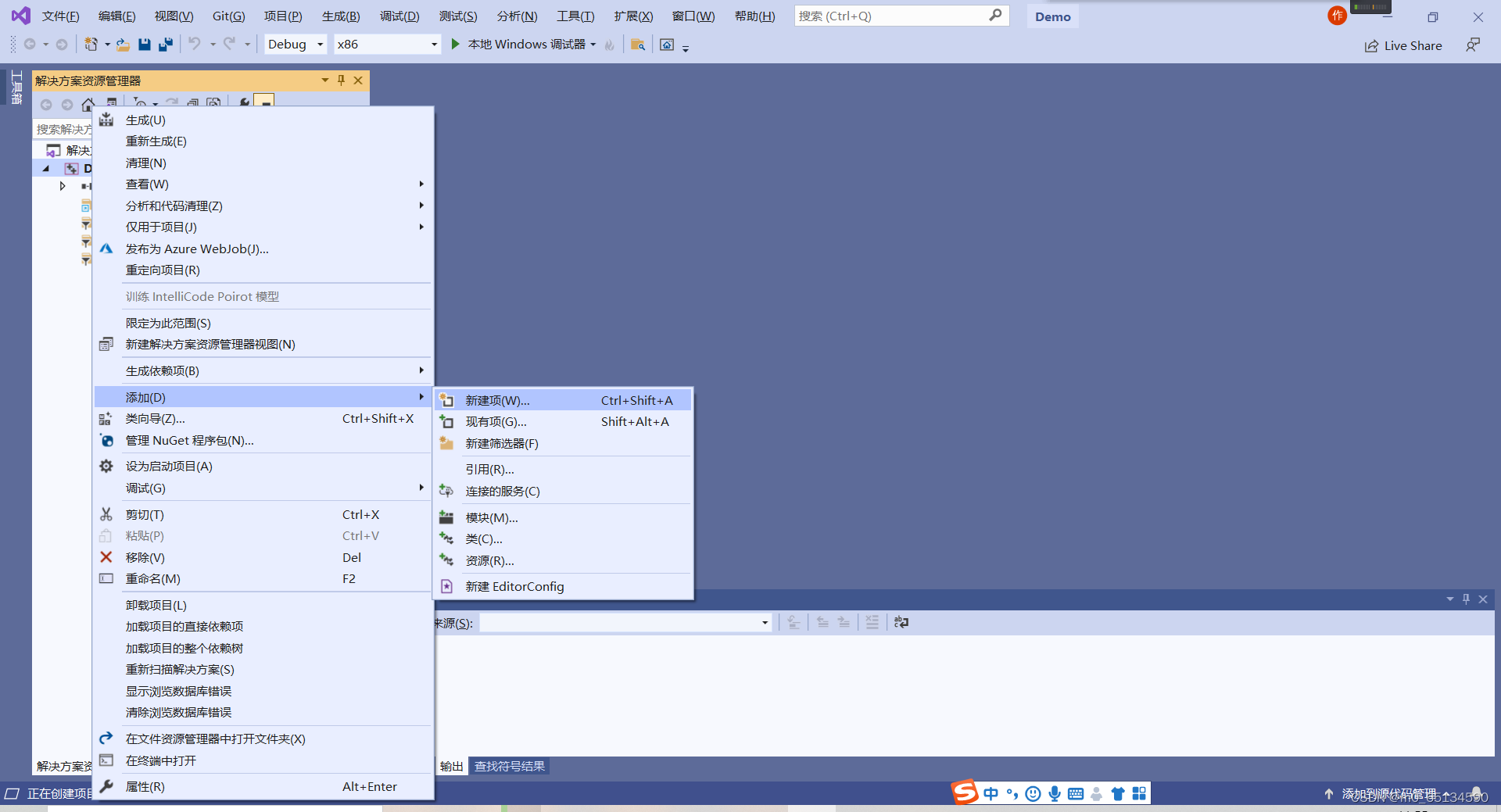Click the Solution Explorer wrench properties icon
Image resolution: width=1501 pixels, height=812 pixels.
click(245, 102)
